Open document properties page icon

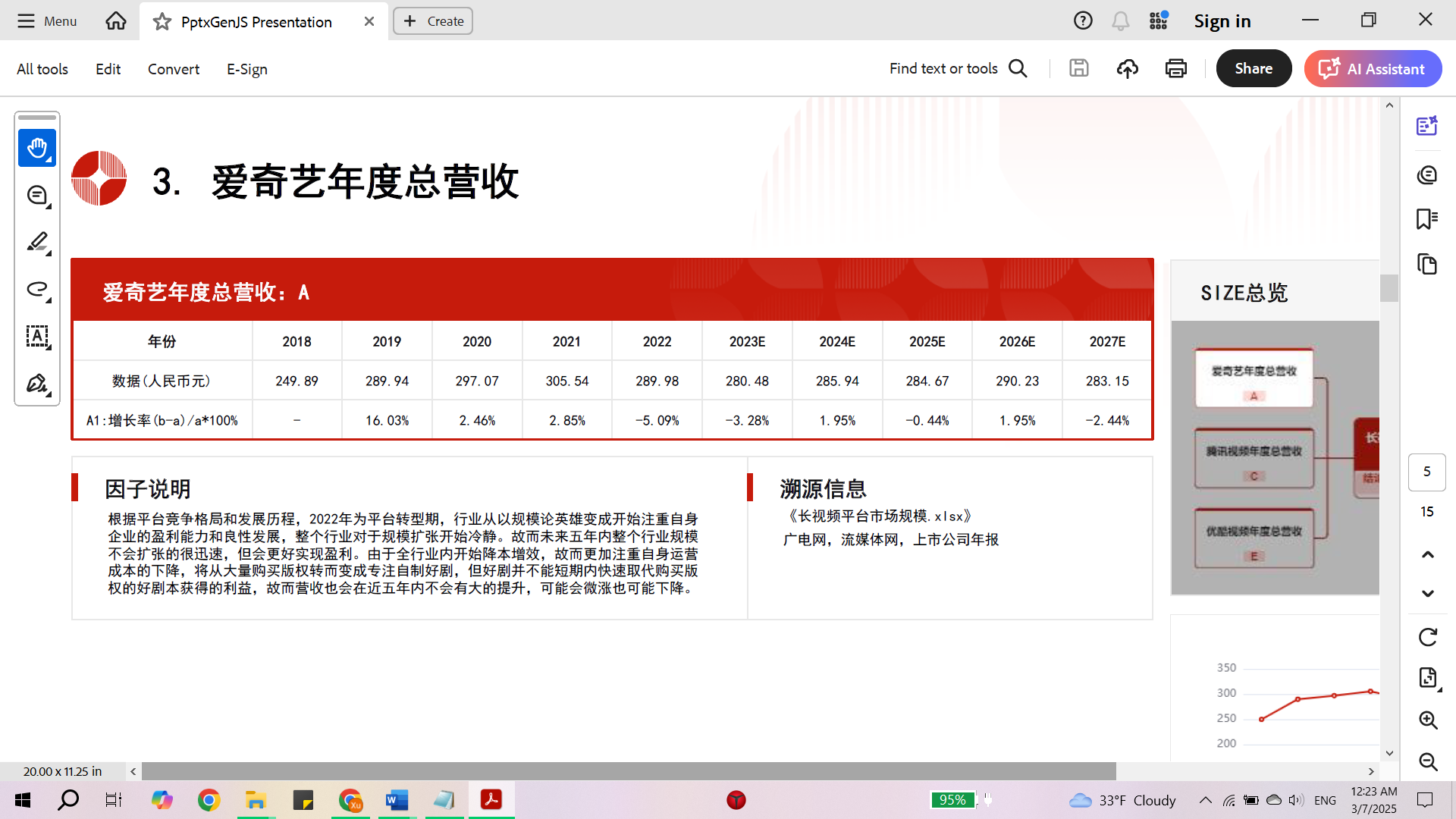coord(1428,678)
